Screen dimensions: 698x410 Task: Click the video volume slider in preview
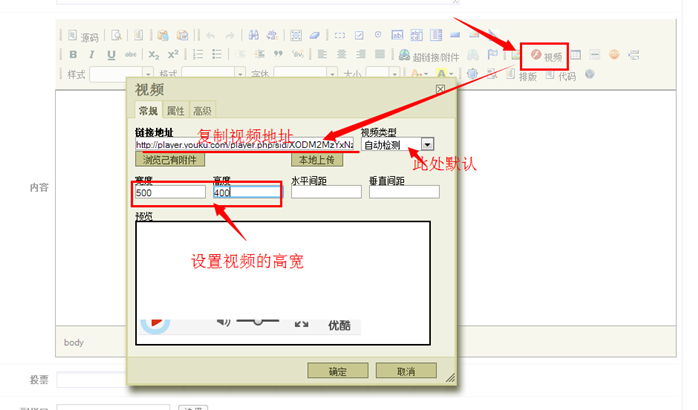[x=256, y=321]
